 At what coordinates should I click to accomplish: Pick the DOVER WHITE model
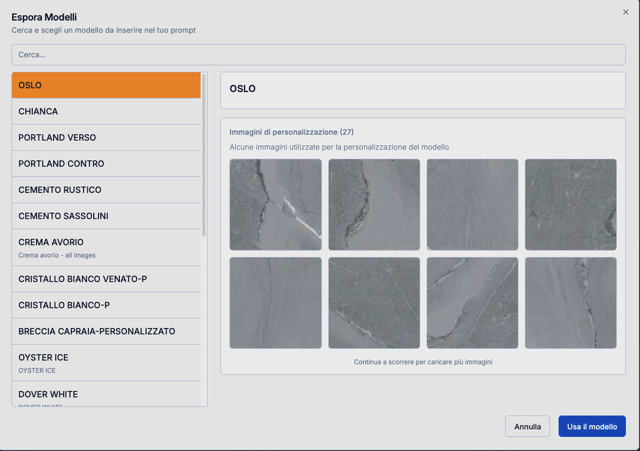pos(106,395)
